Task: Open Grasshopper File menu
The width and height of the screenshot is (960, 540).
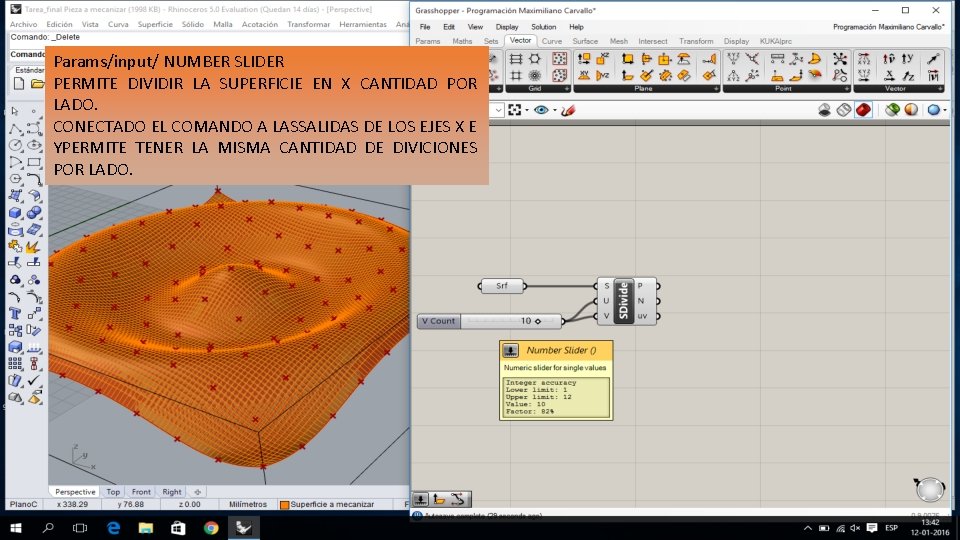Action: (x=425, y=27)
